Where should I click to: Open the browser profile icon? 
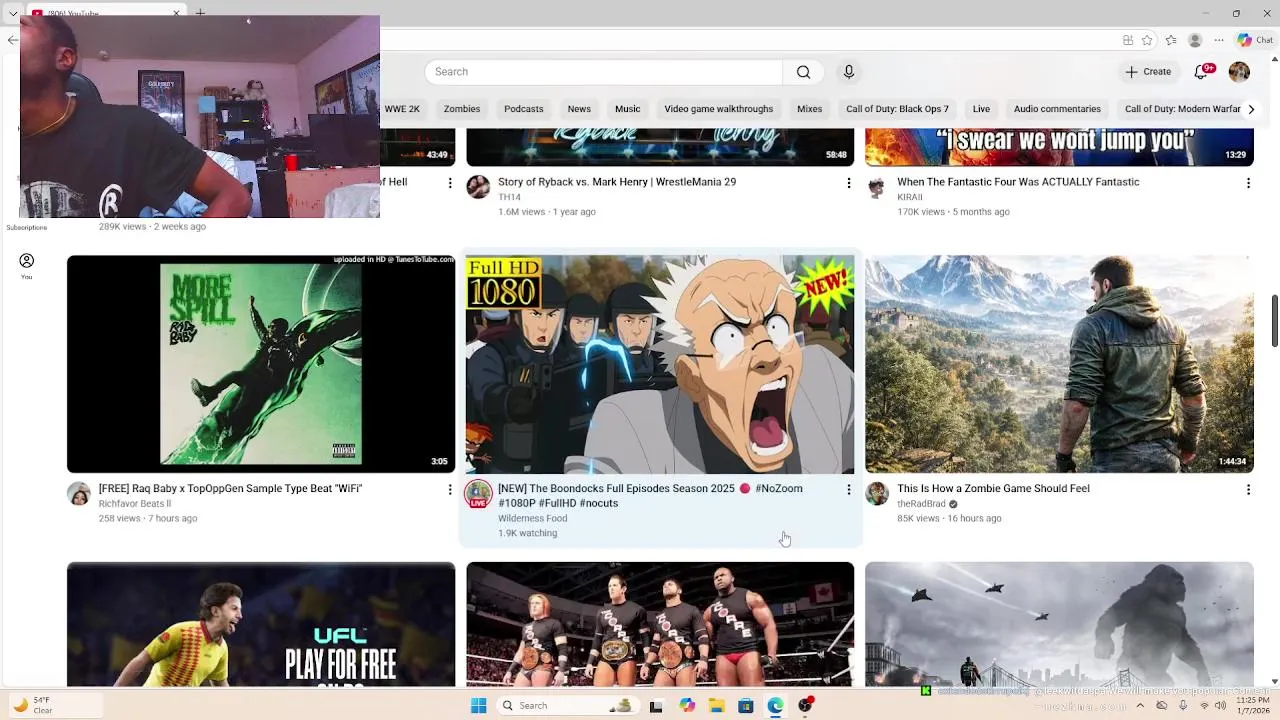(x=1195, y=40)
